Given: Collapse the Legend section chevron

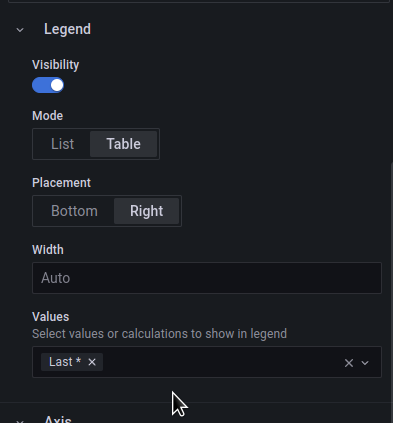Looking at the screenshot, I should click(20, 30).
